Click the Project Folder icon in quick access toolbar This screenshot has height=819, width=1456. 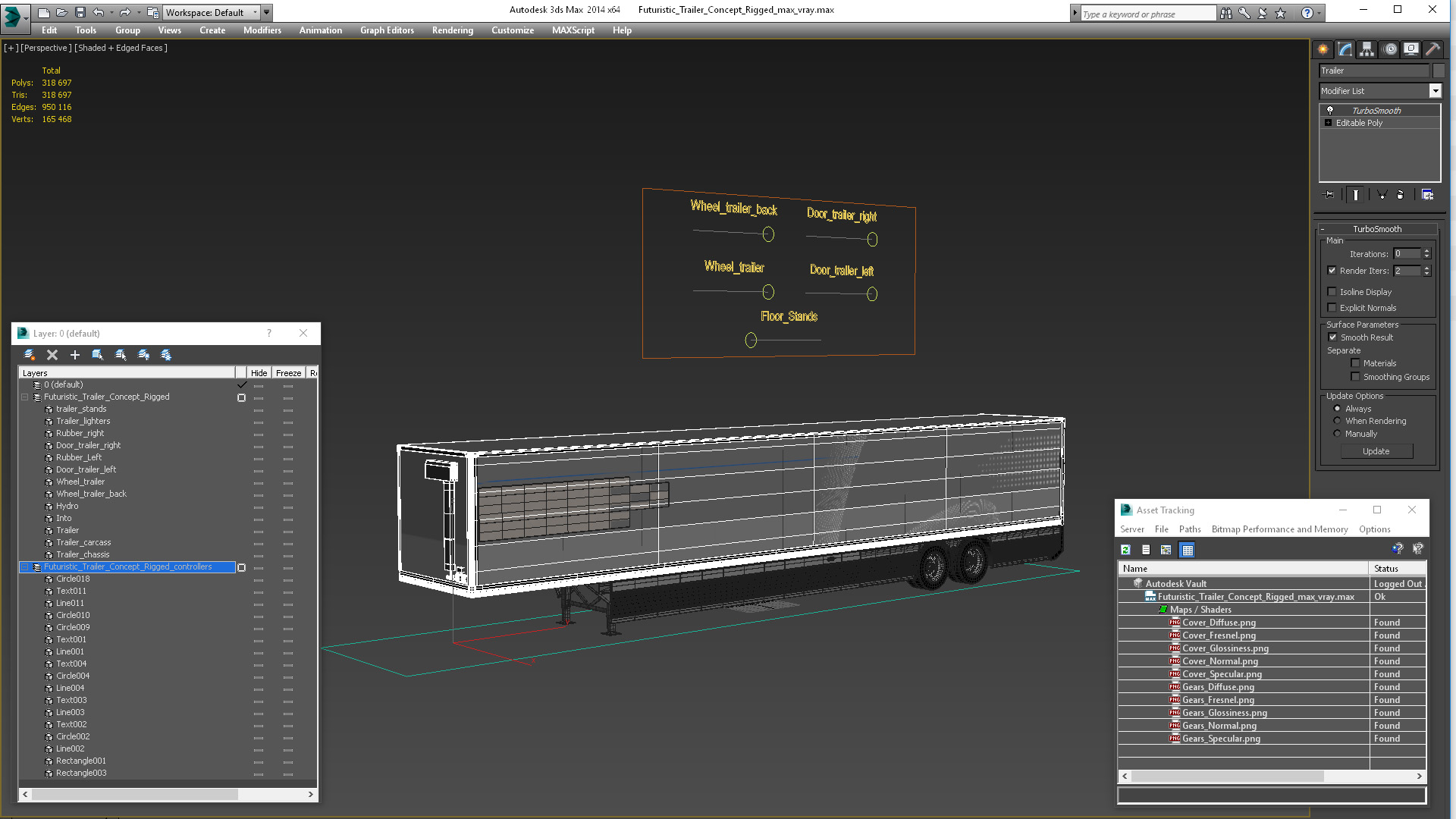tap(152, 12)
